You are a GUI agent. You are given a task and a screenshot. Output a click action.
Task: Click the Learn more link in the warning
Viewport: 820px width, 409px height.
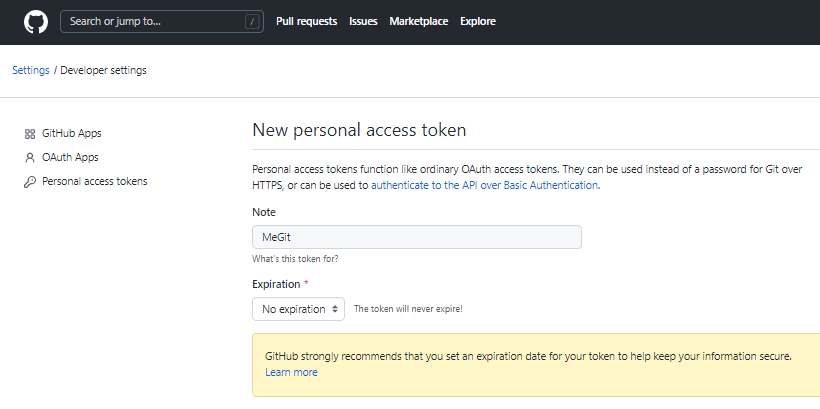(291, 372)
